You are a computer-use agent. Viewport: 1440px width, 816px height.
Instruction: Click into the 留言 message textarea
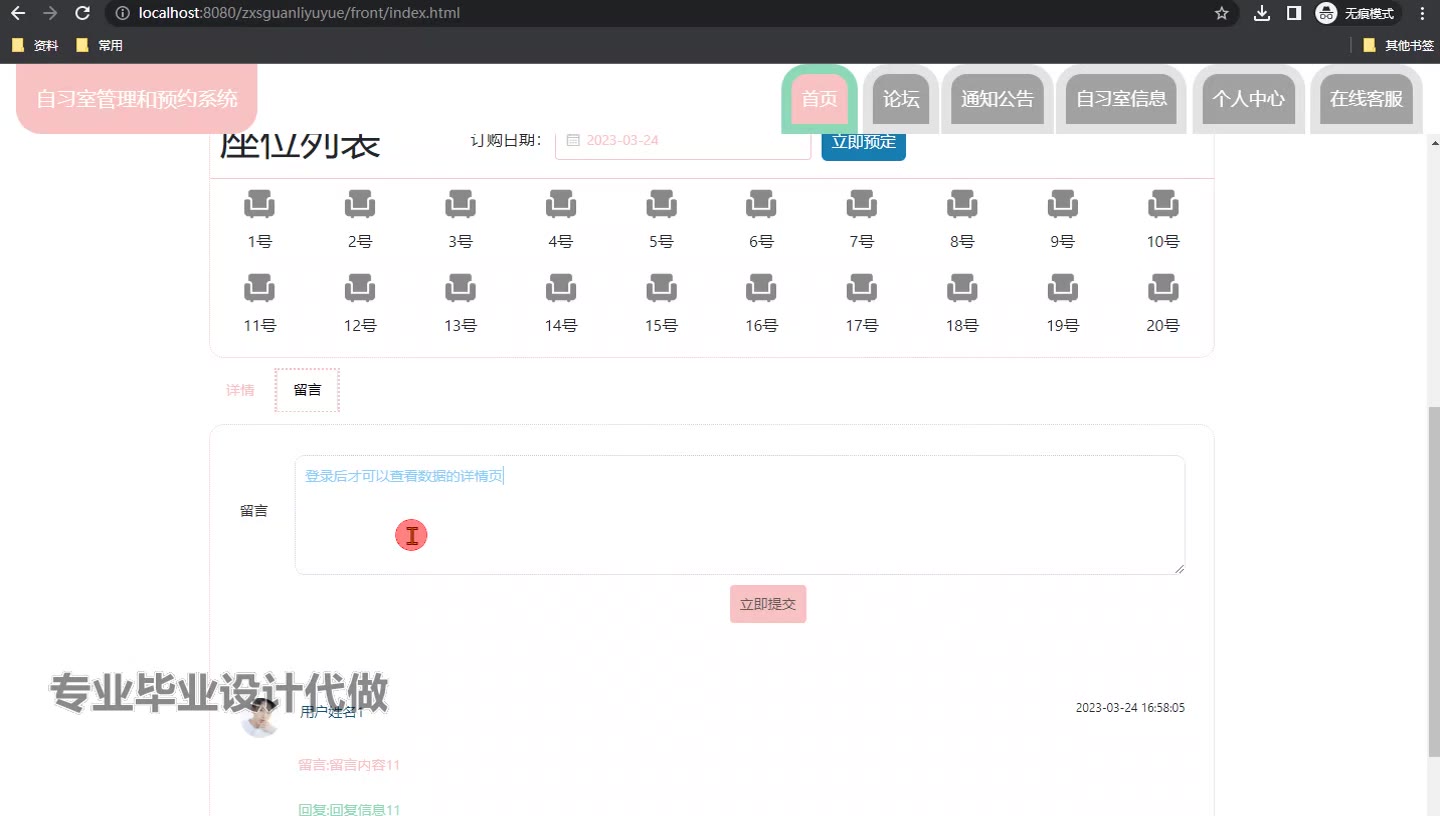(740, 515)
